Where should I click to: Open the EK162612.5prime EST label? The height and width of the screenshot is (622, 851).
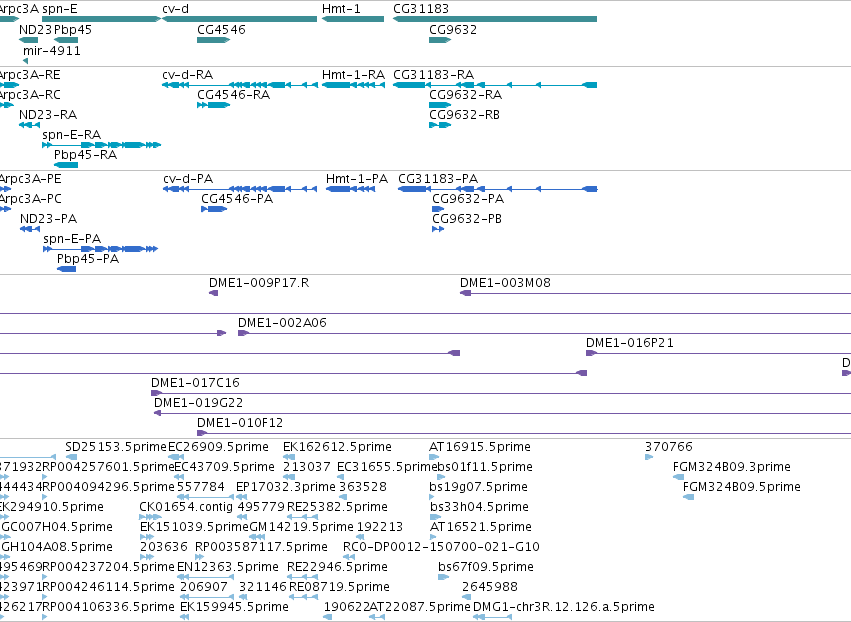click(337, 448)
